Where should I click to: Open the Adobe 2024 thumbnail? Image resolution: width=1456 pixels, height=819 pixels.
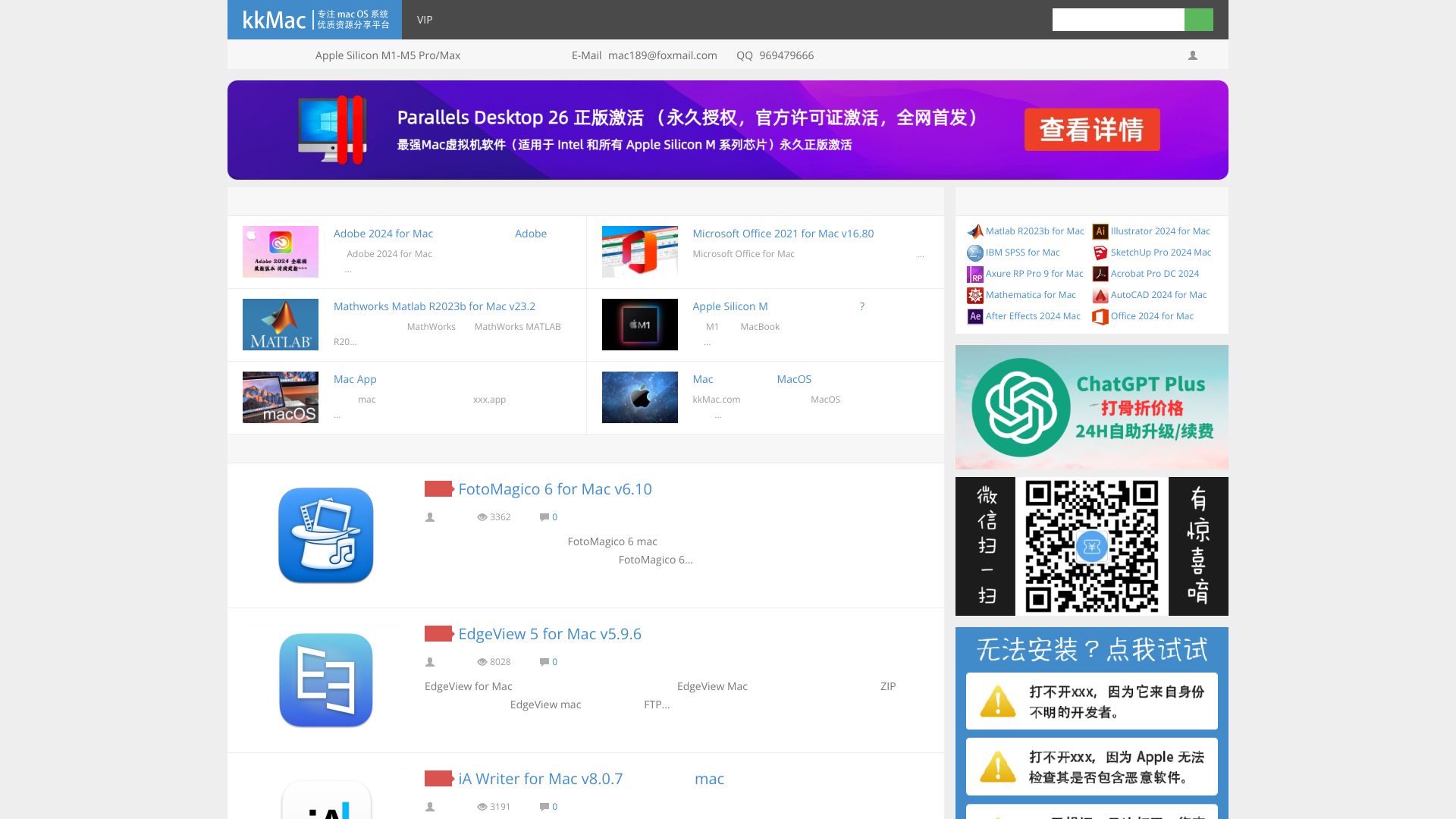point(281,252)
